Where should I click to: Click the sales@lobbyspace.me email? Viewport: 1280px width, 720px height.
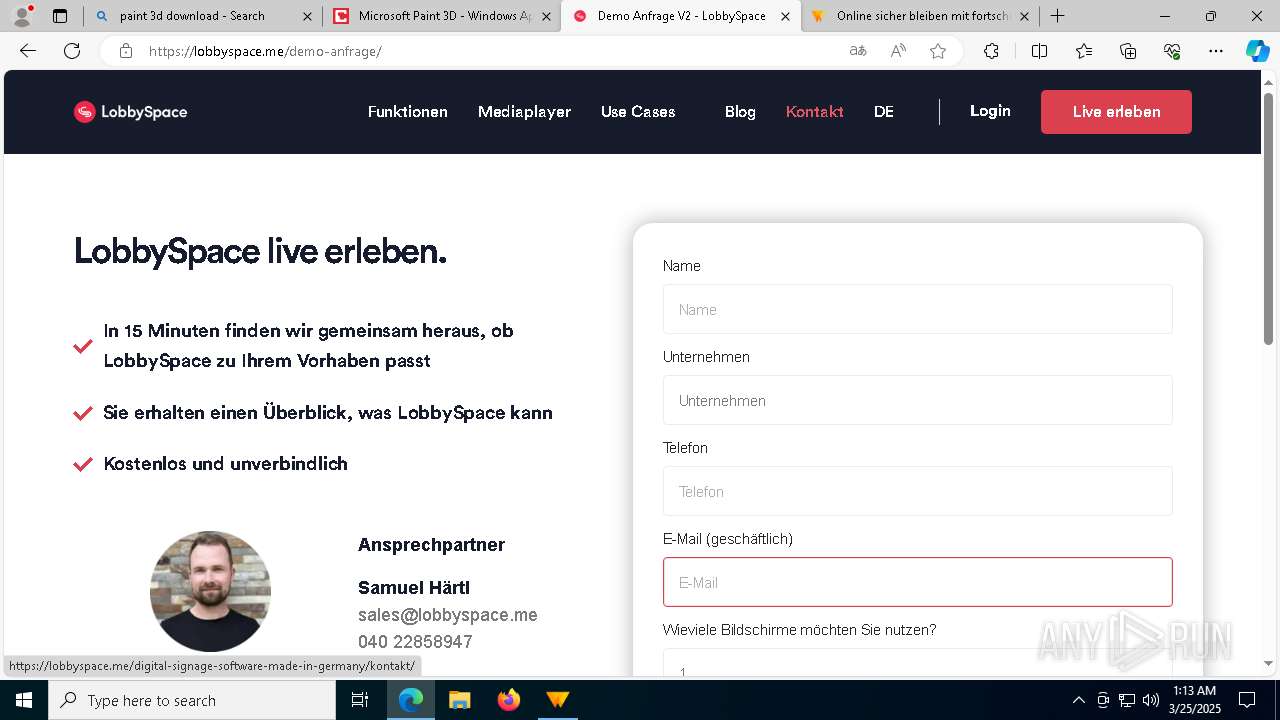pyautogui.click(x=448, y=615)
